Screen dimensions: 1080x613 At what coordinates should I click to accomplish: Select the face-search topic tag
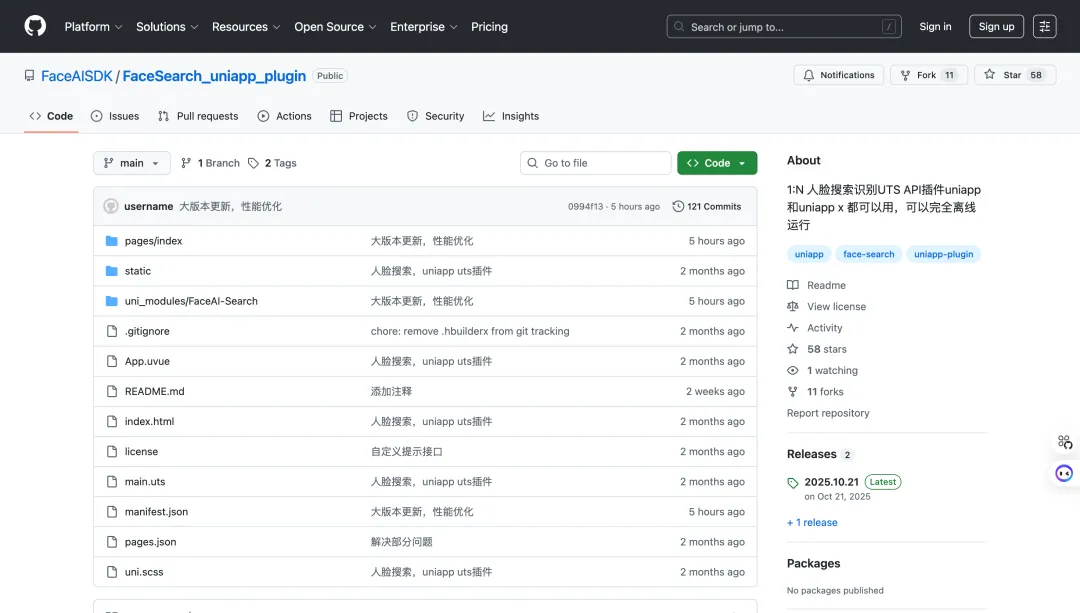(869, 254)
